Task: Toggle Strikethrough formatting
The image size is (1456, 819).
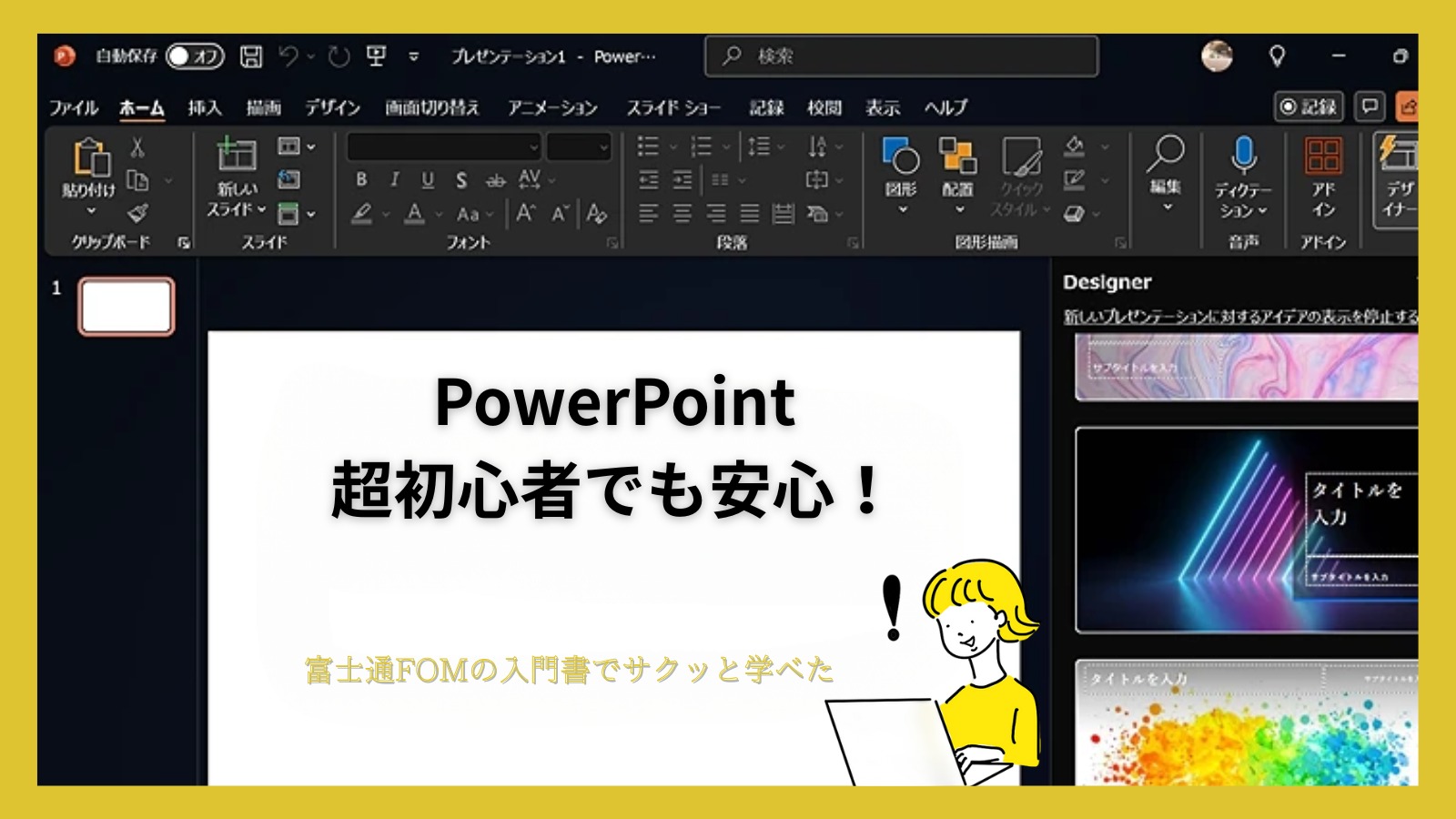Action: tap(495, 180)
